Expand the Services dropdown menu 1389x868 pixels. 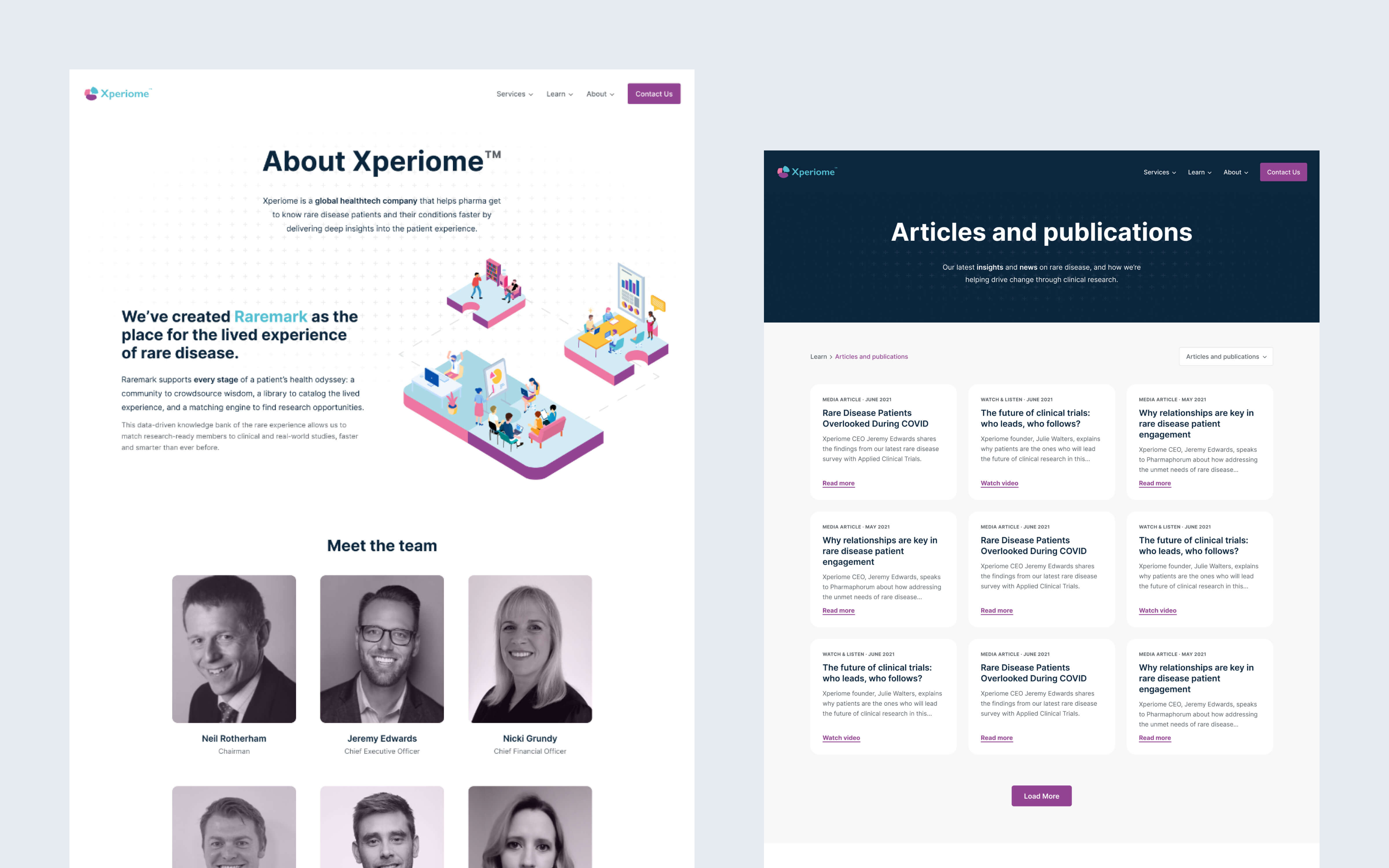tap(514, 93)
